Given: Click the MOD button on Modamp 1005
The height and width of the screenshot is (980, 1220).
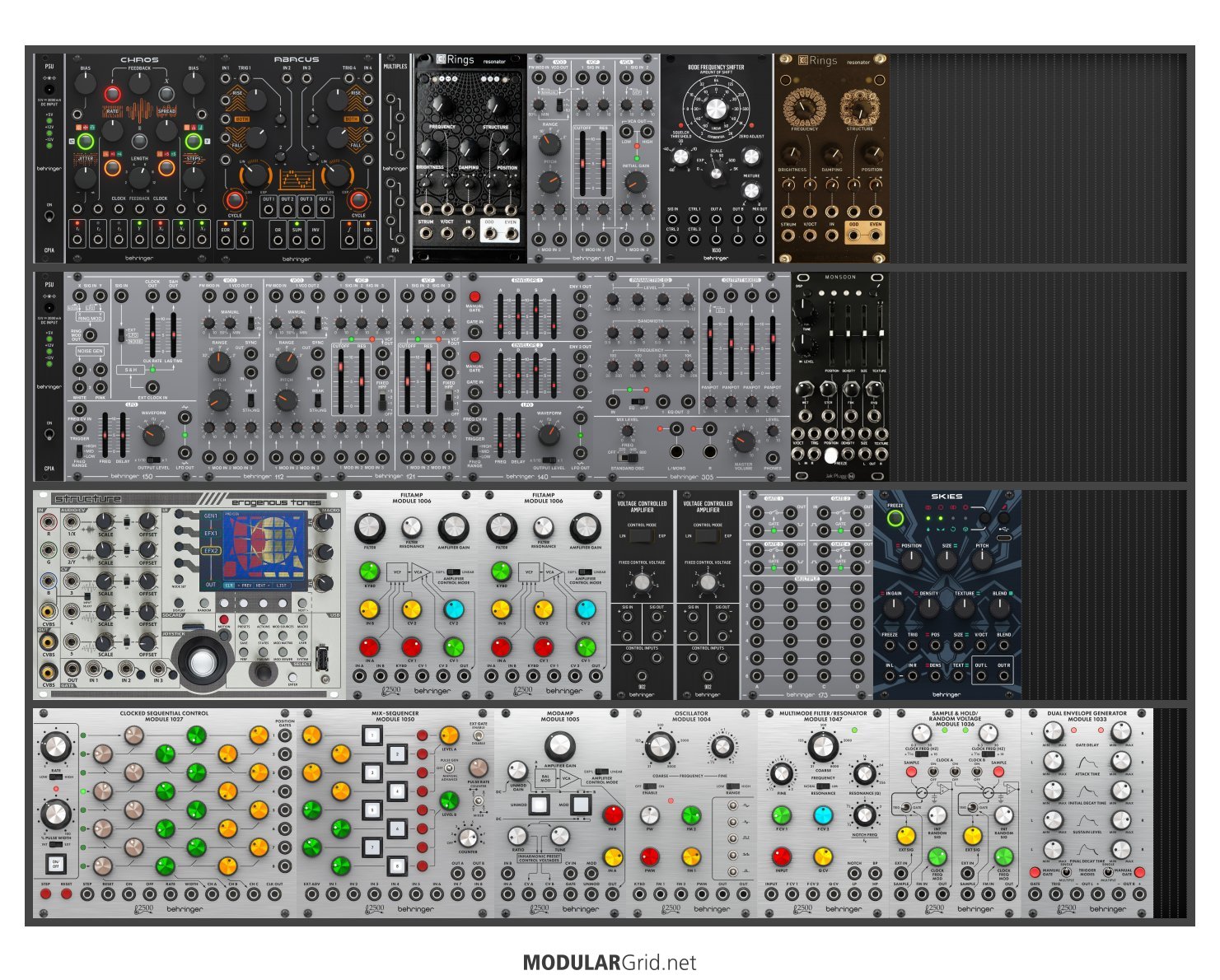Looking at the screenshot, I should [582, 805].
